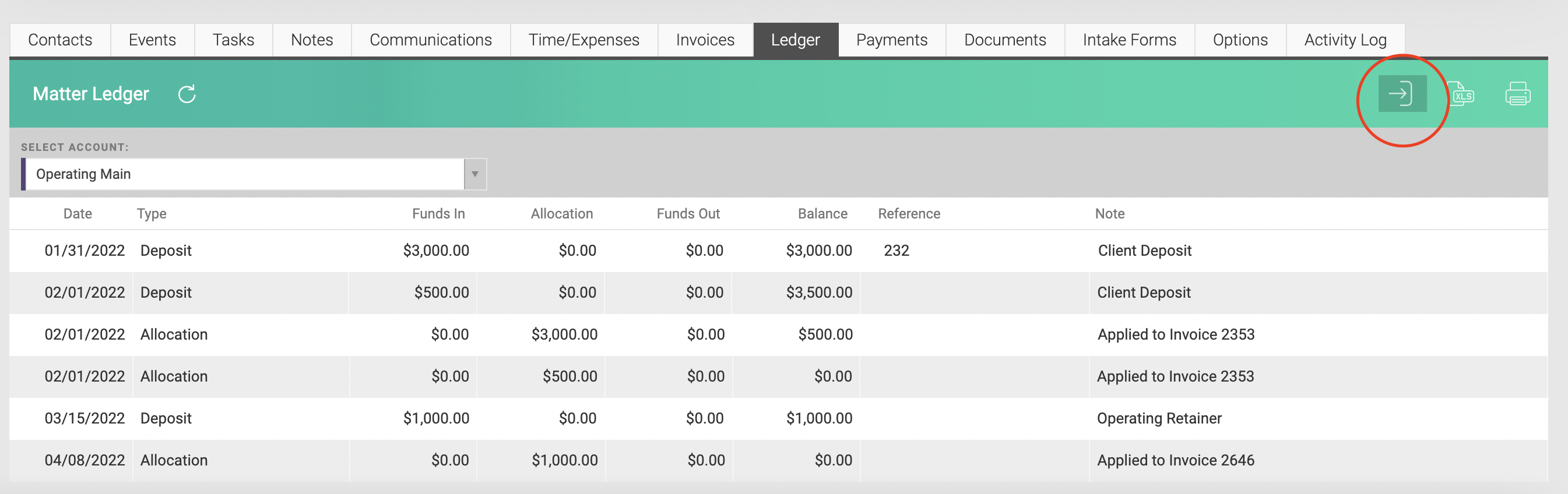Go to the Payments tab
Viewport: 1568px width, 494px height.
[x=892, y=40]
